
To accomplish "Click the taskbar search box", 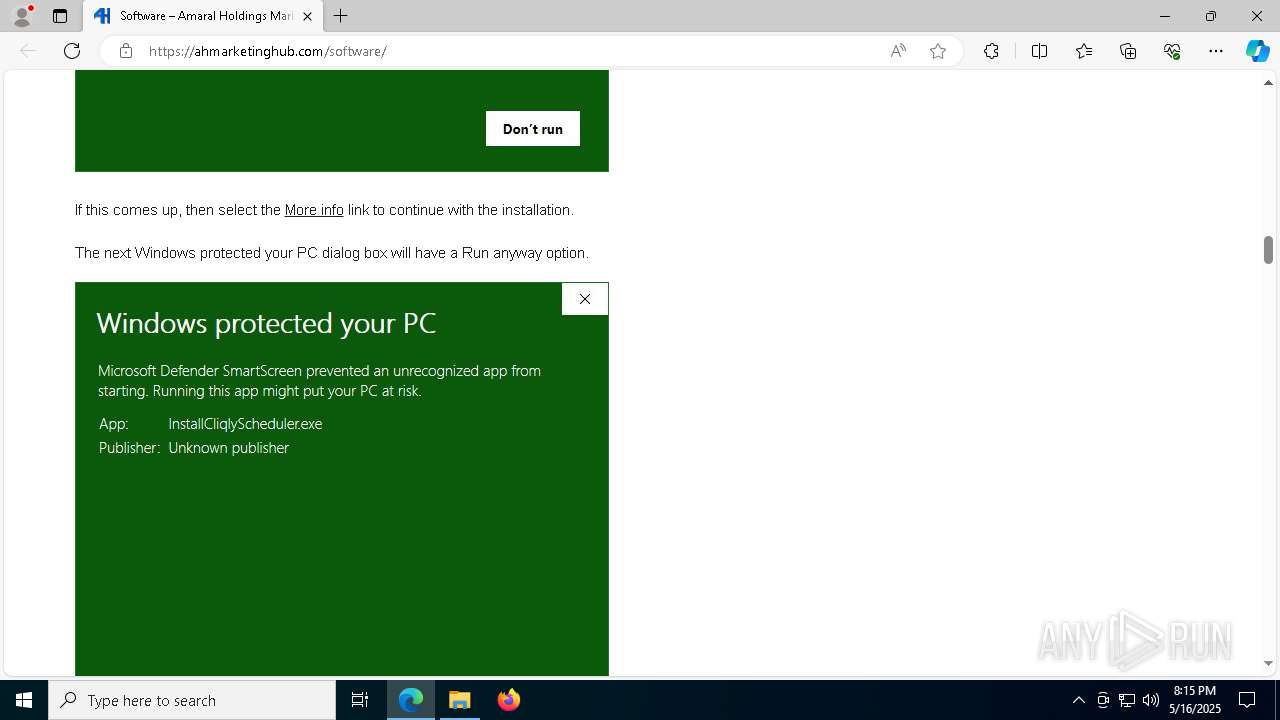I will click(x=192, y=700).
